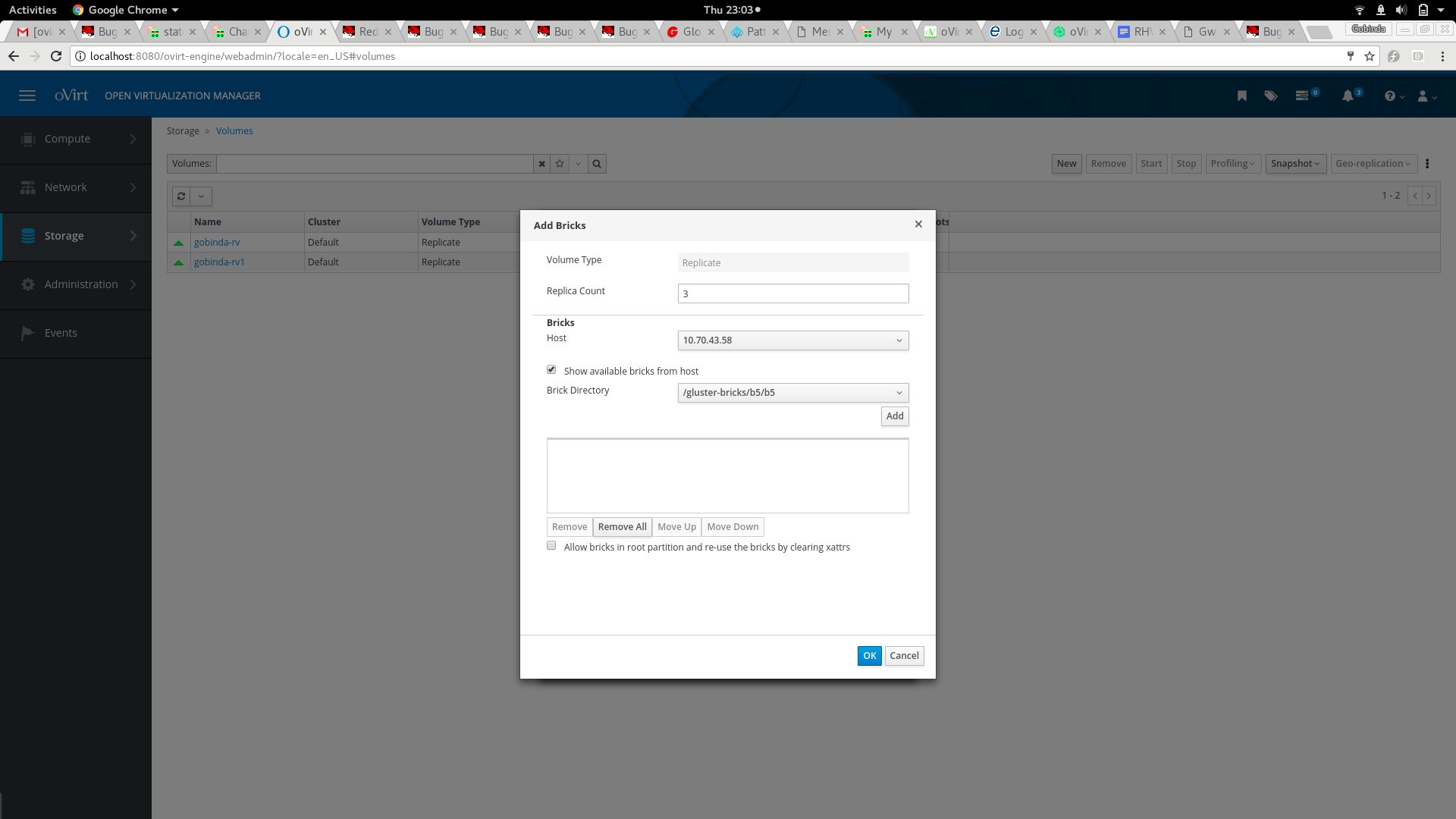
Task: Enable Allow bricks in root partition
Action: 551,546
